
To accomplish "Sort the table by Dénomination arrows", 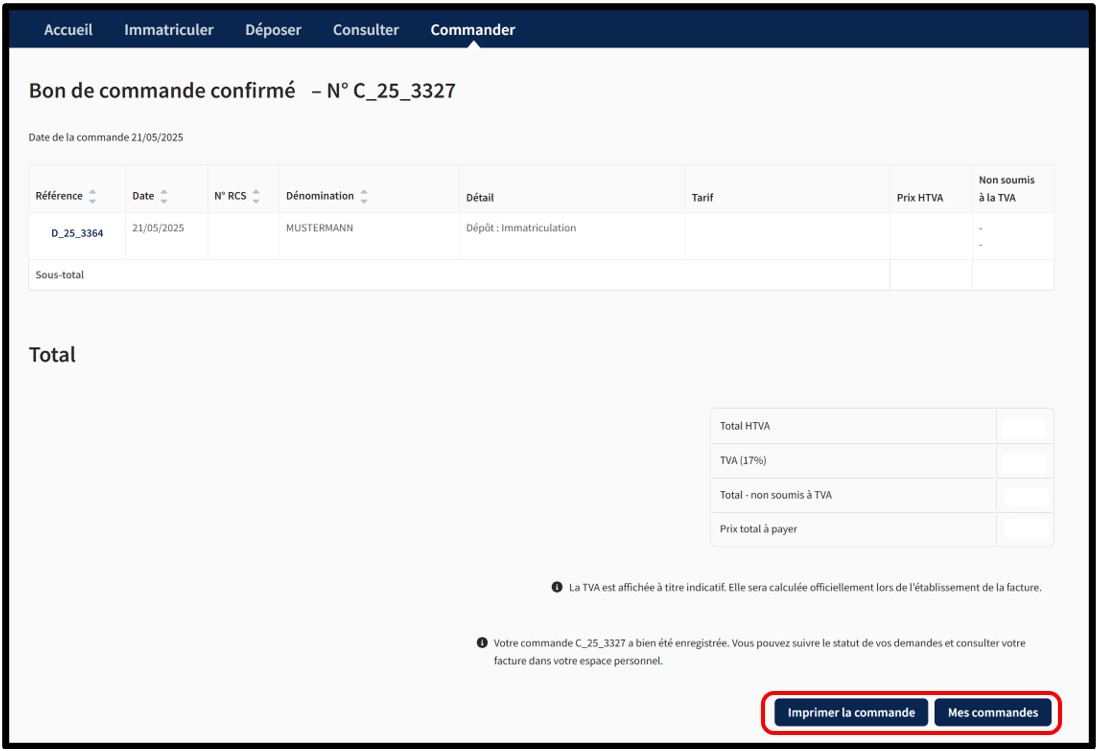I will (x=364, y=196).
